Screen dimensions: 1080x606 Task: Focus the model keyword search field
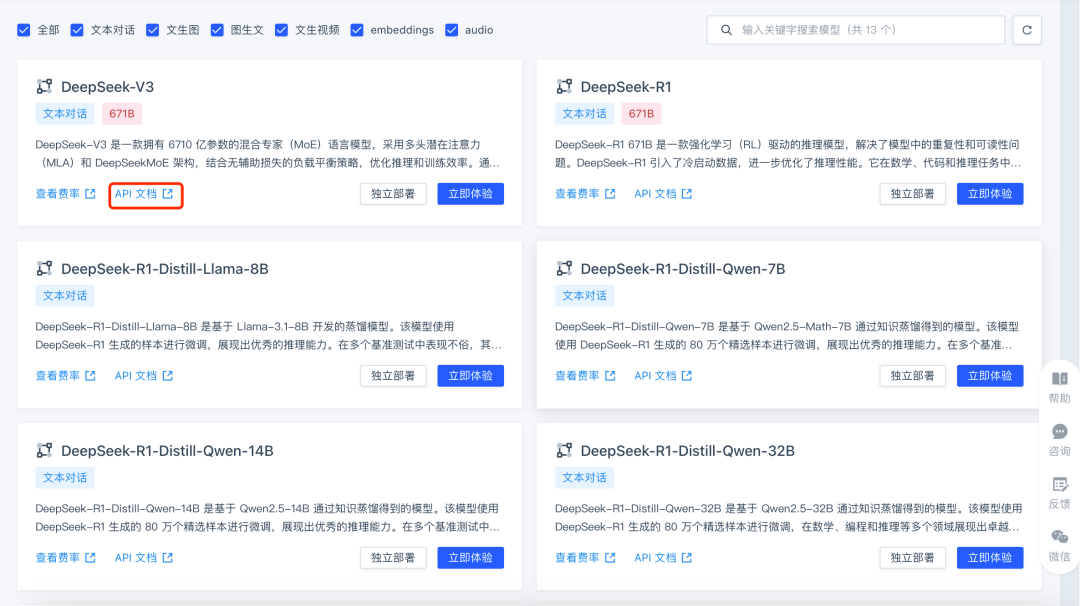coord(855,30)
